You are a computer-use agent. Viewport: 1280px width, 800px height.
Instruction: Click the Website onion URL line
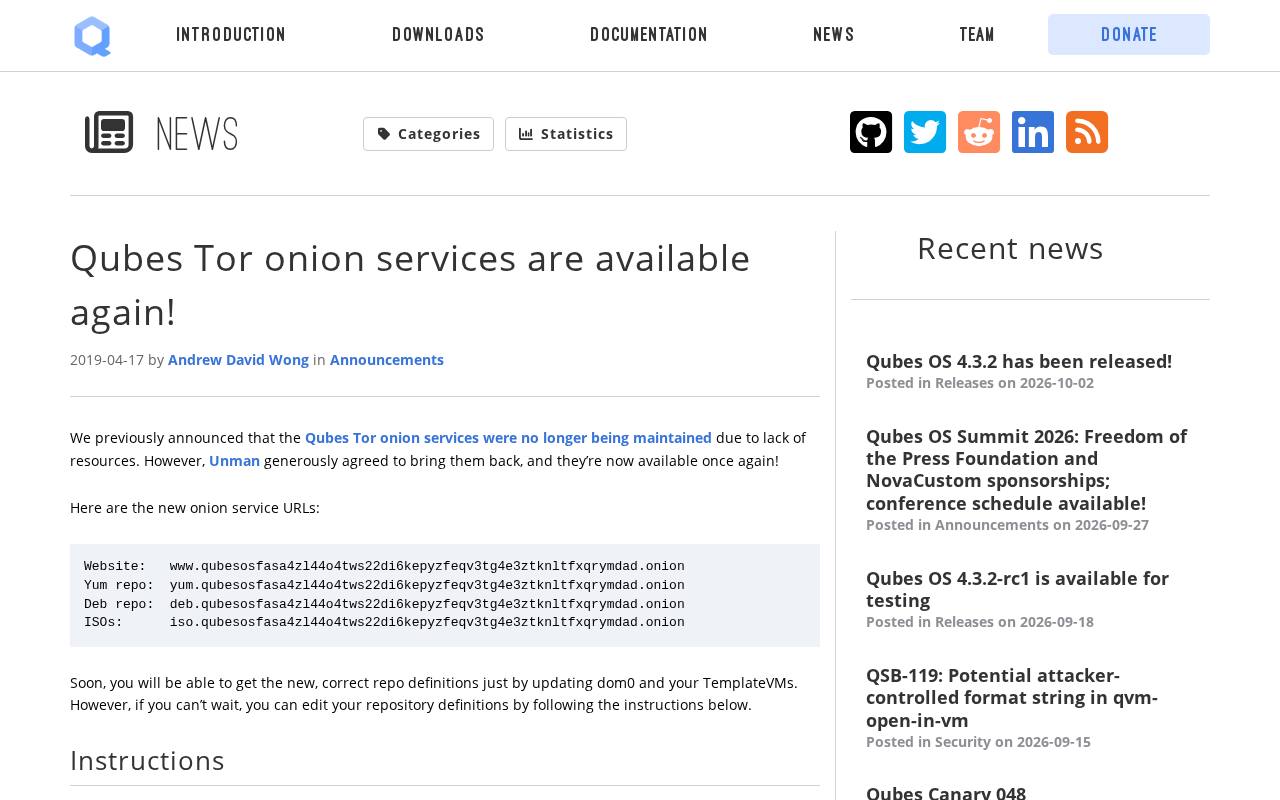384,567
